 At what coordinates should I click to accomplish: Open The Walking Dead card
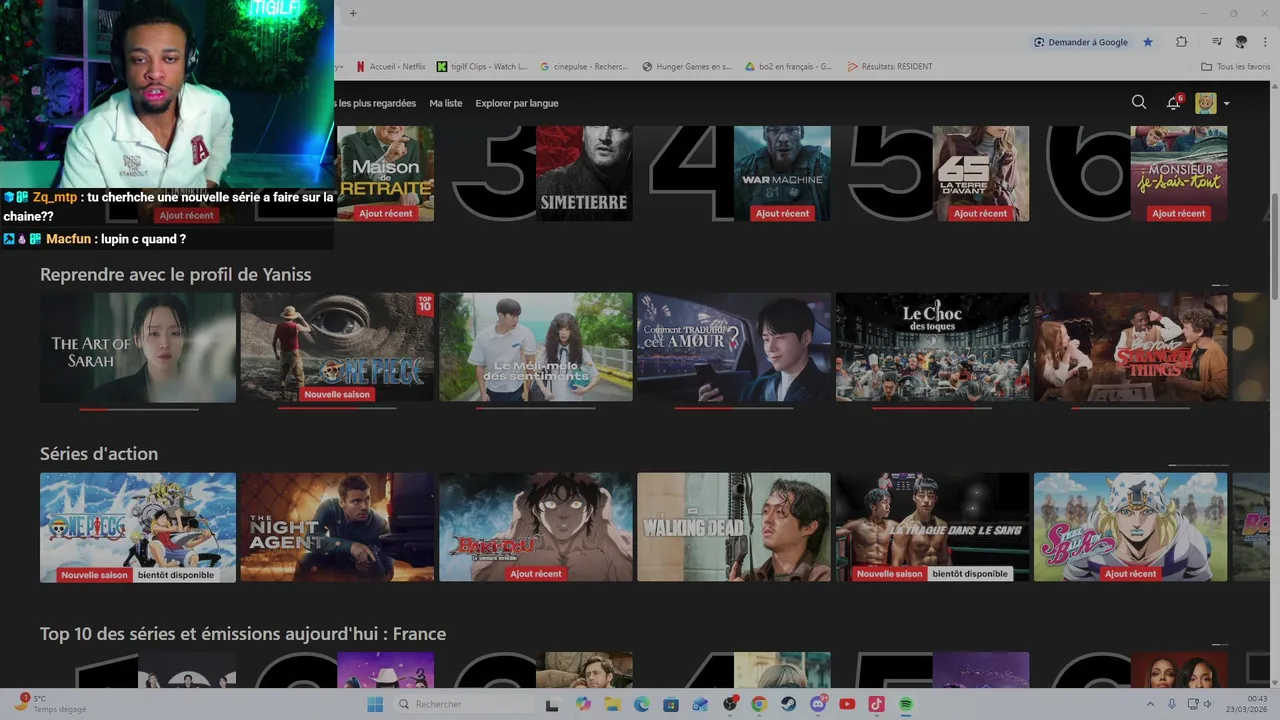tap(734, 527)
